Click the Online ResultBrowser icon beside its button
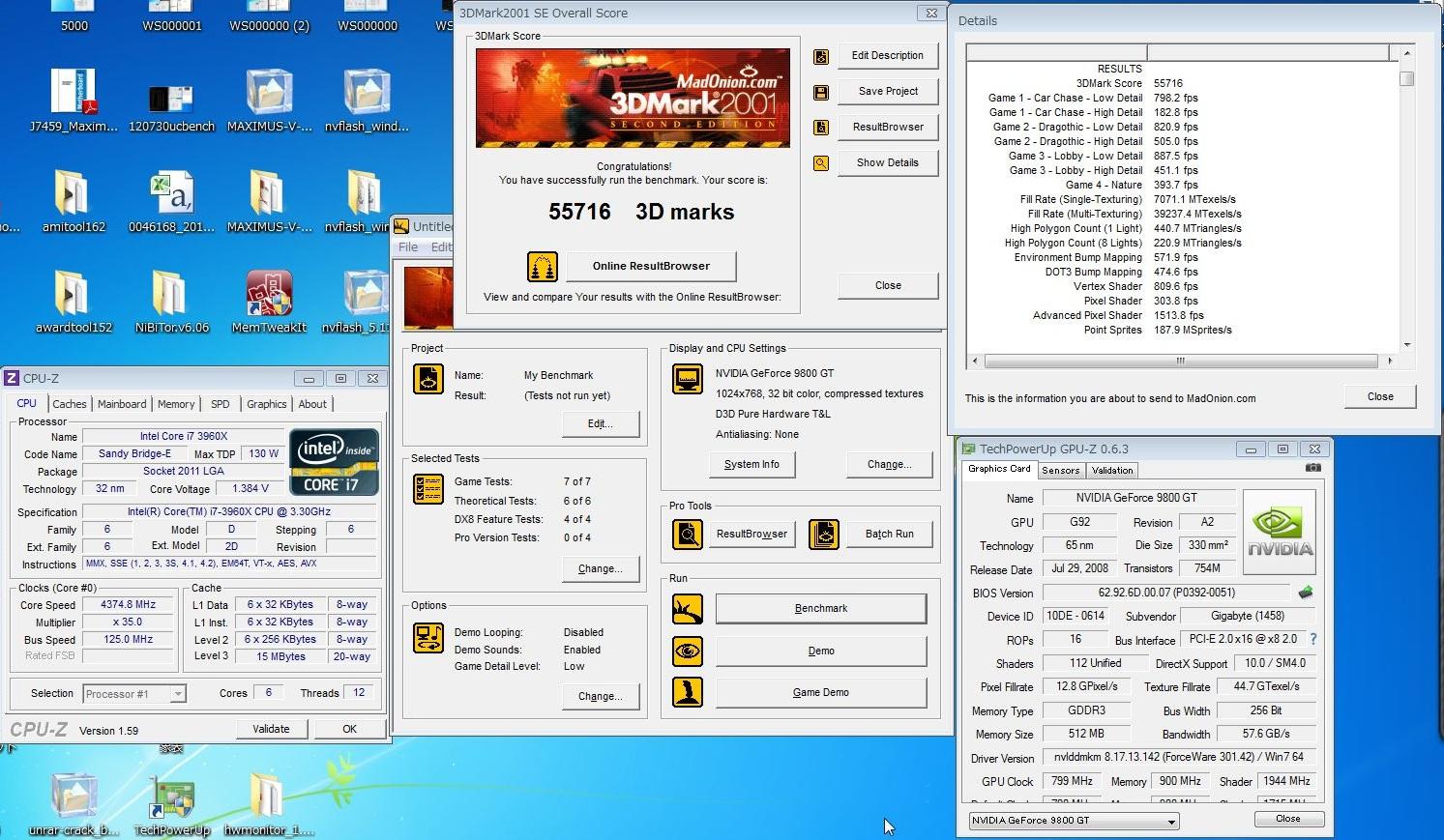1444x840 pixels. pos(543,266)
